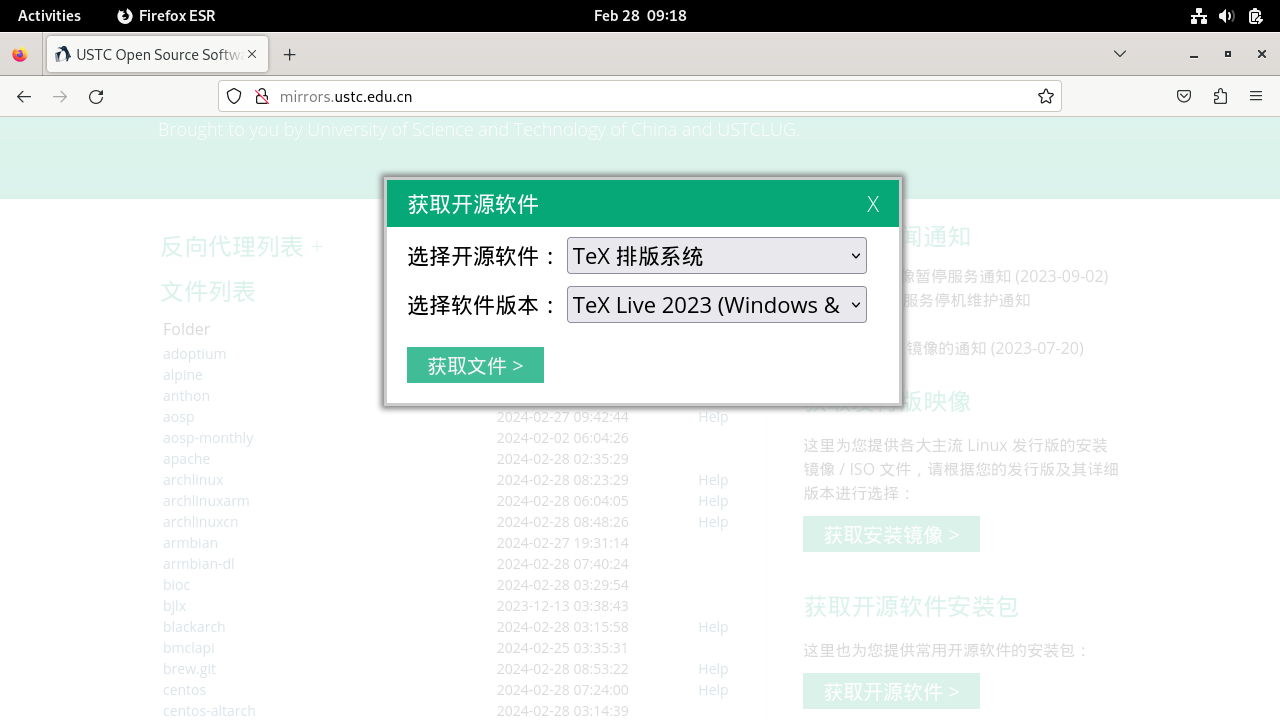Open the archlinuxcn folder link
1280x720 pixels.
pyautogui.click(x=201, y=522)
